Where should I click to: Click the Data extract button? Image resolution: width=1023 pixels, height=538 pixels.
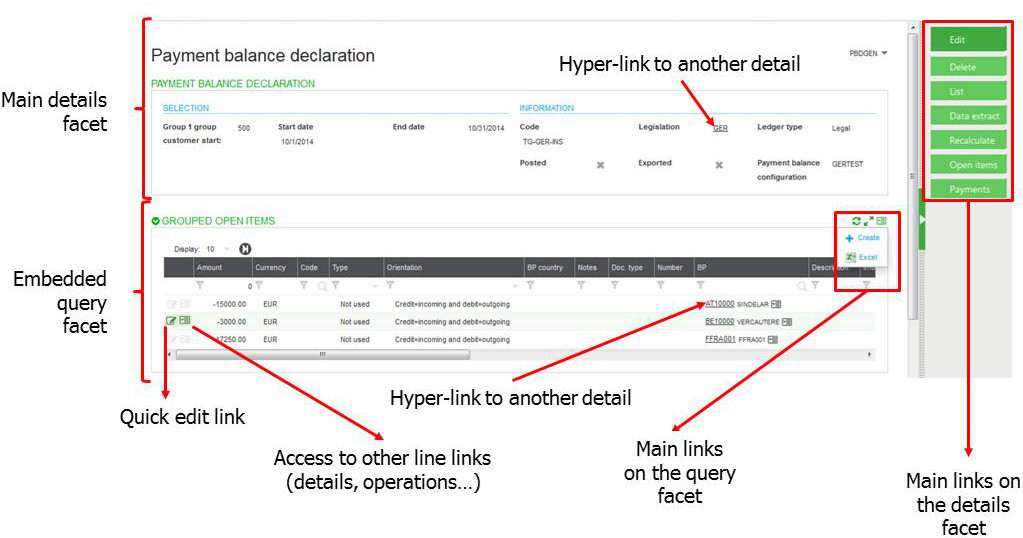[967, 116]
